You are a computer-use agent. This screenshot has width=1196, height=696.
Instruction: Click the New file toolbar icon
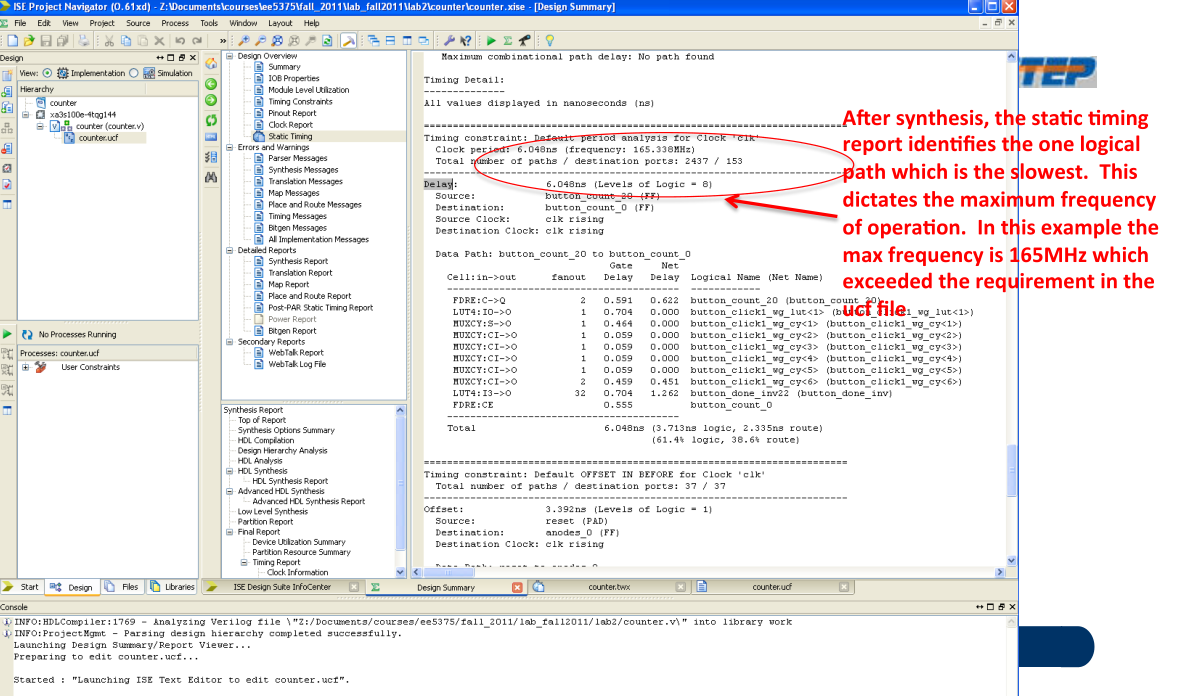(x=12, y=40)
